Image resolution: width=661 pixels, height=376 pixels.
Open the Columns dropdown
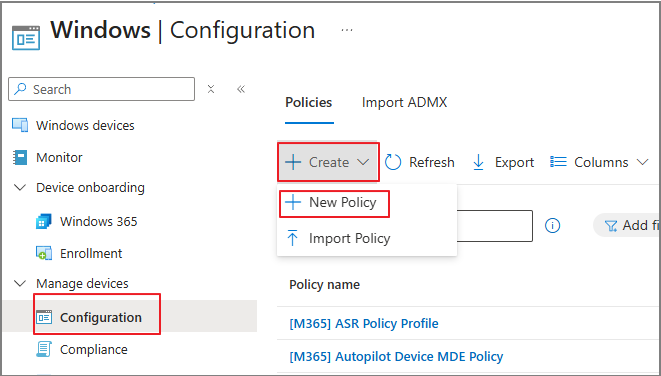599,162
